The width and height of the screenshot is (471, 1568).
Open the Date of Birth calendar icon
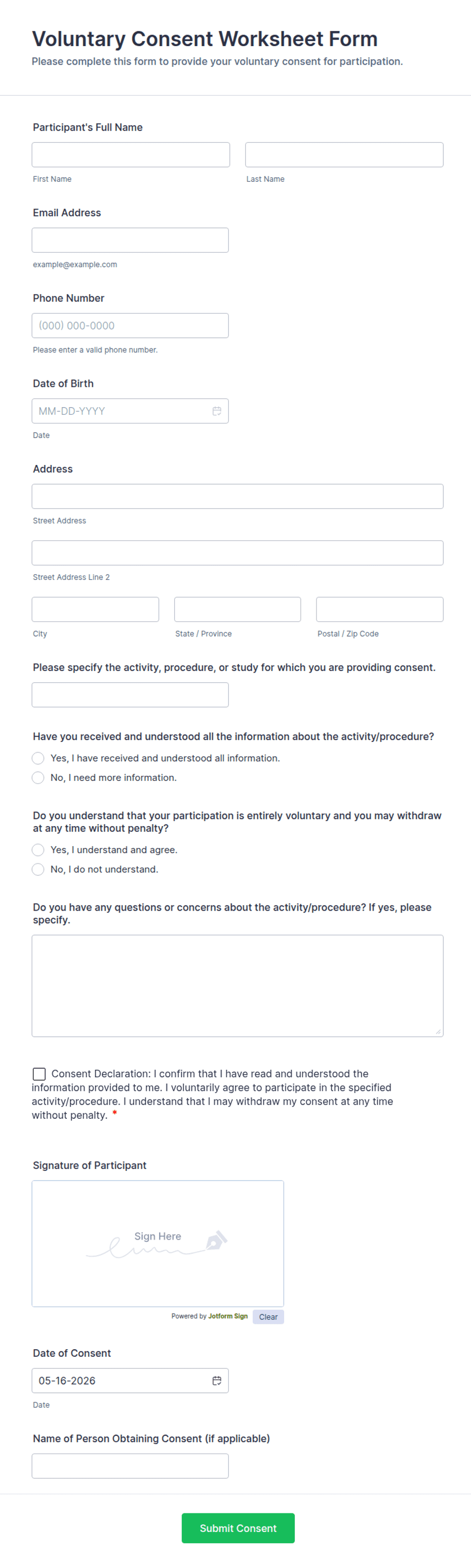[217, 411]
